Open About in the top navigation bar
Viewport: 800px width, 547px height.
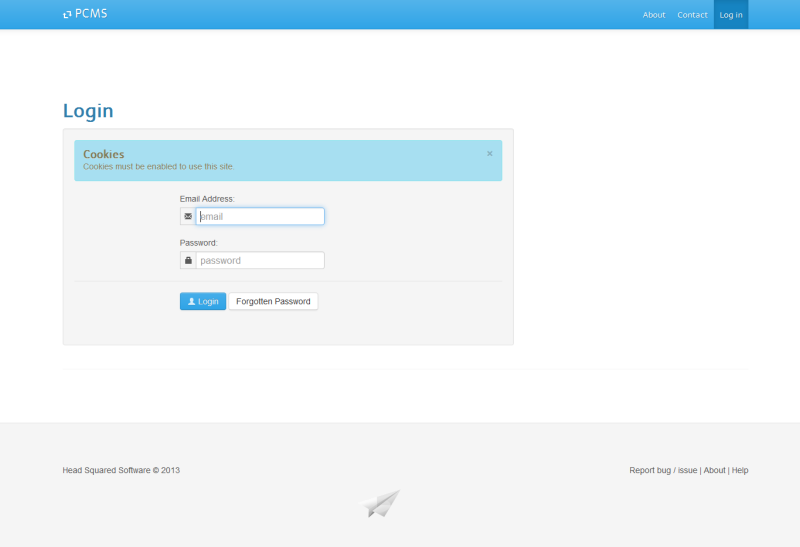tap(654, 15)
